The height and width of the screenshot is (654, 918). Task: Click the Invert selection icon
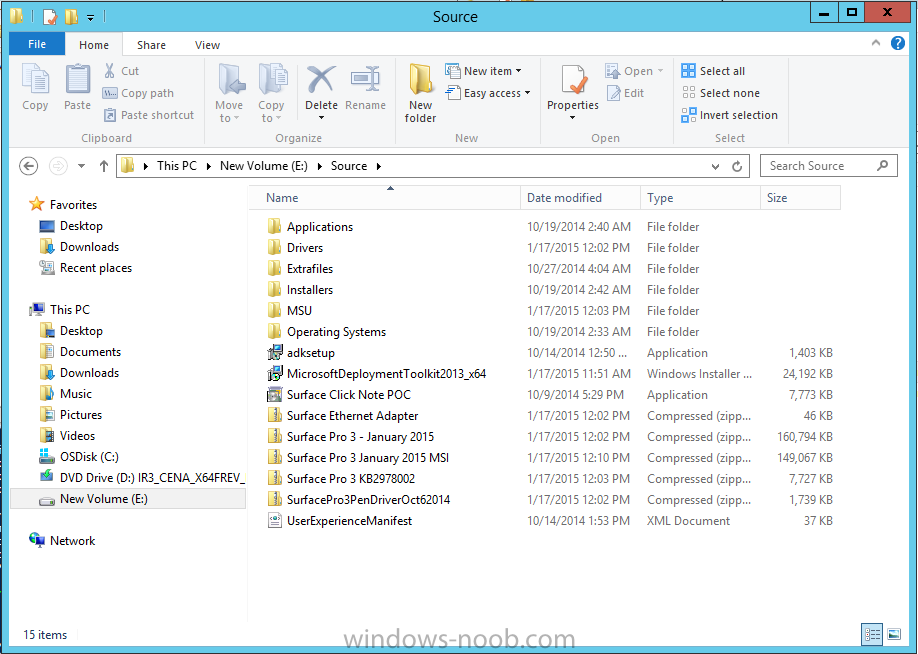688,115
